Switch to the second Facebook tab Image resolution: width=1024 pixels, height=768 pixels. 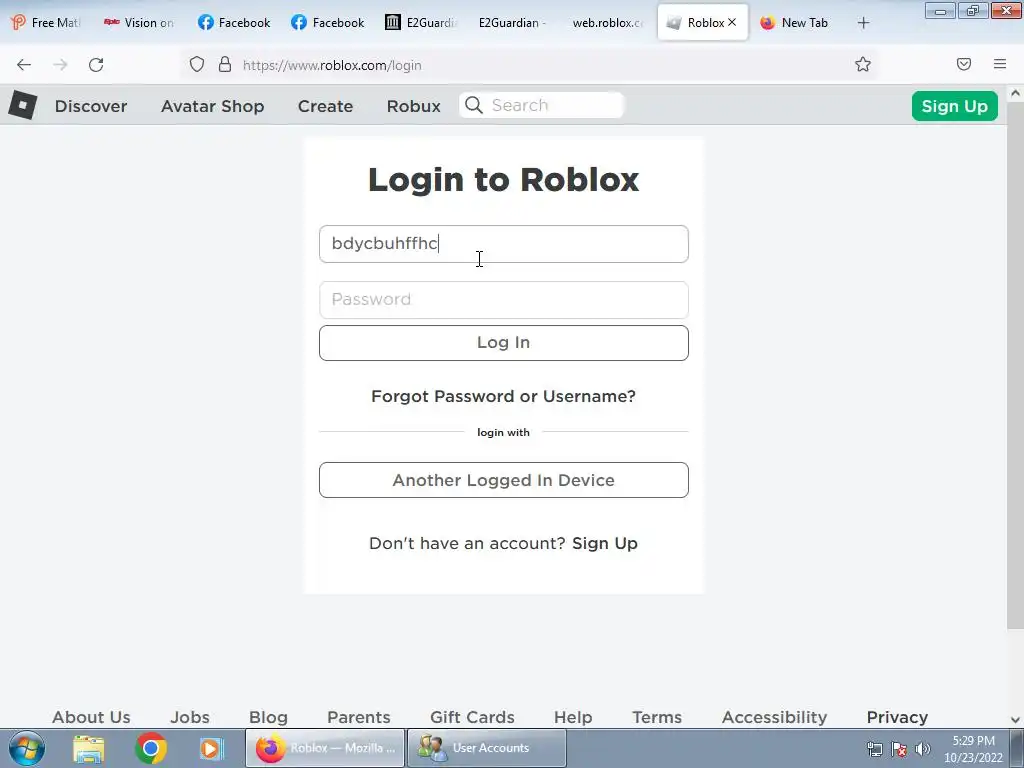pyautogui.click(x=328, y=23)
